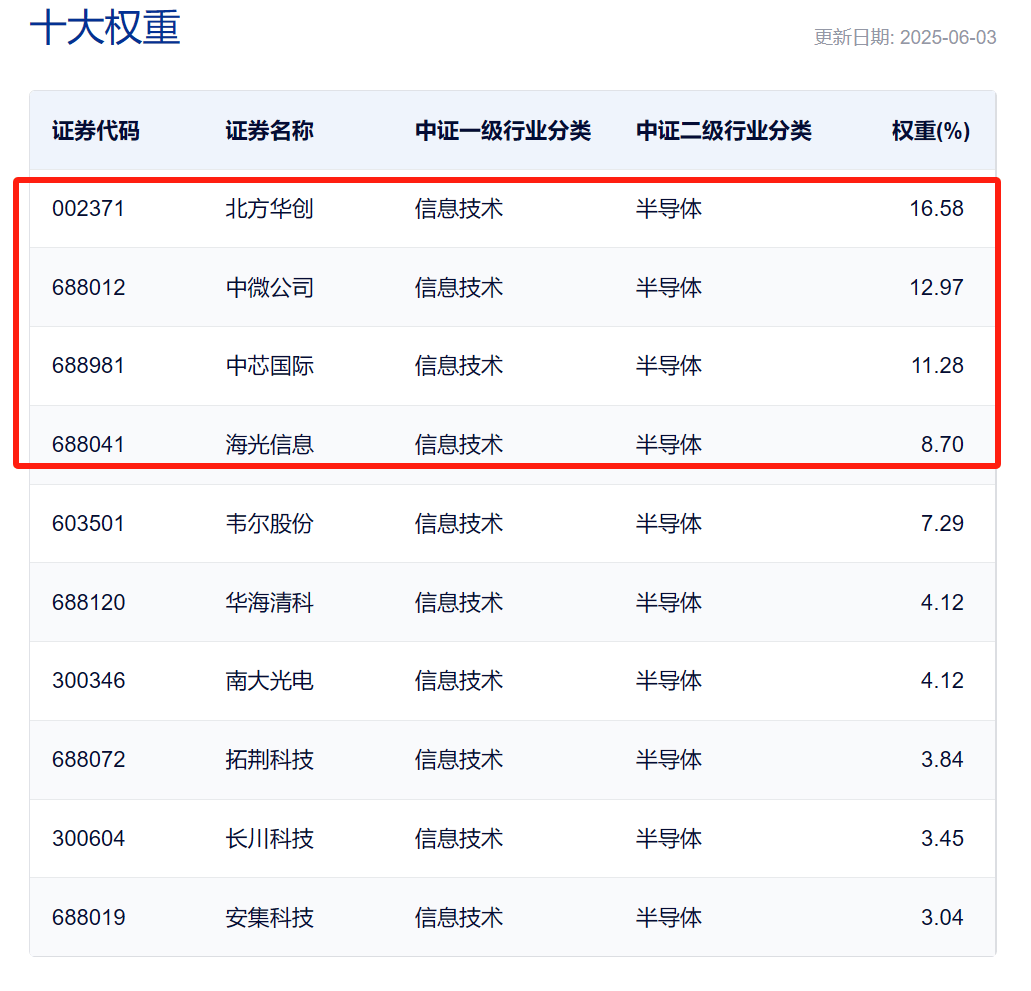The height and width of the screenshot is (991, 1031).
Task: Select stock name 长川科技
Action: 270,838
